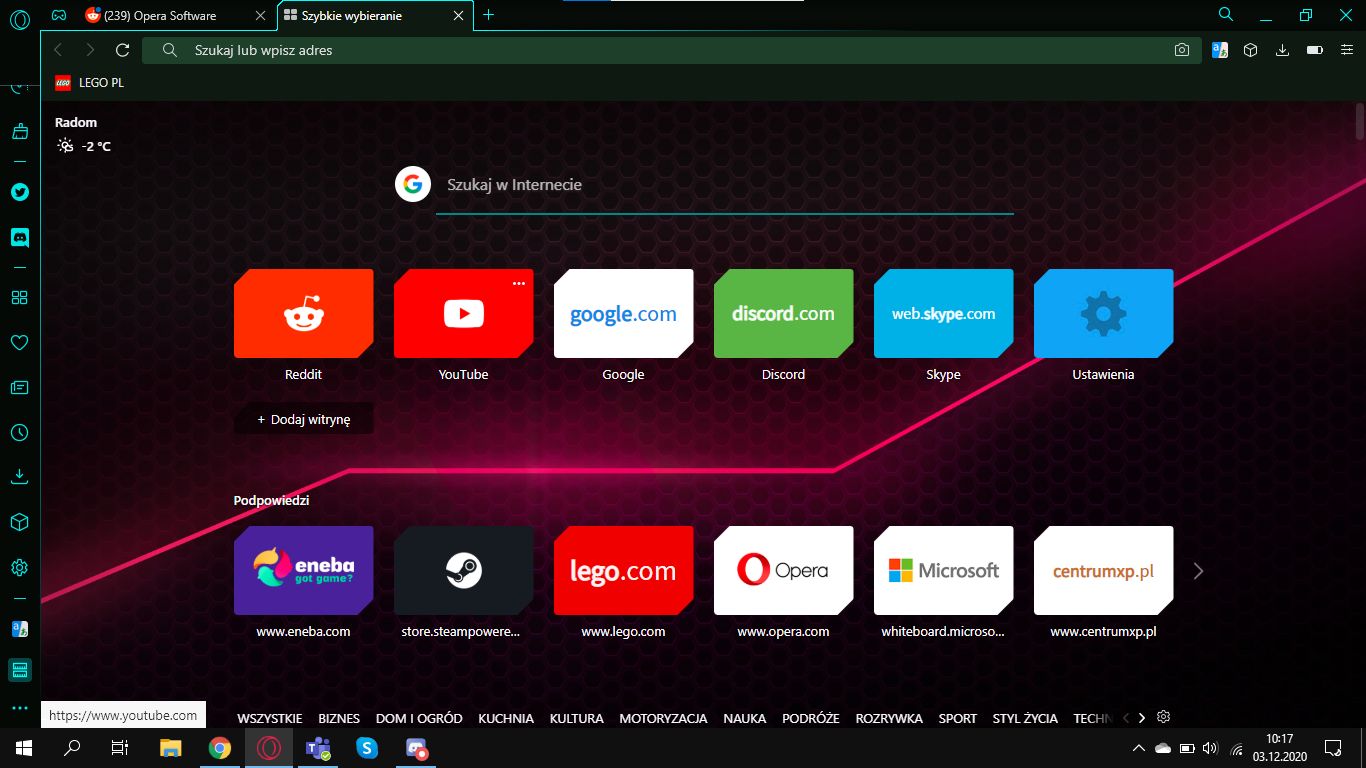Launch Skype from the taskbar
Screen dimensions: 1366x768
pos(367,747)
